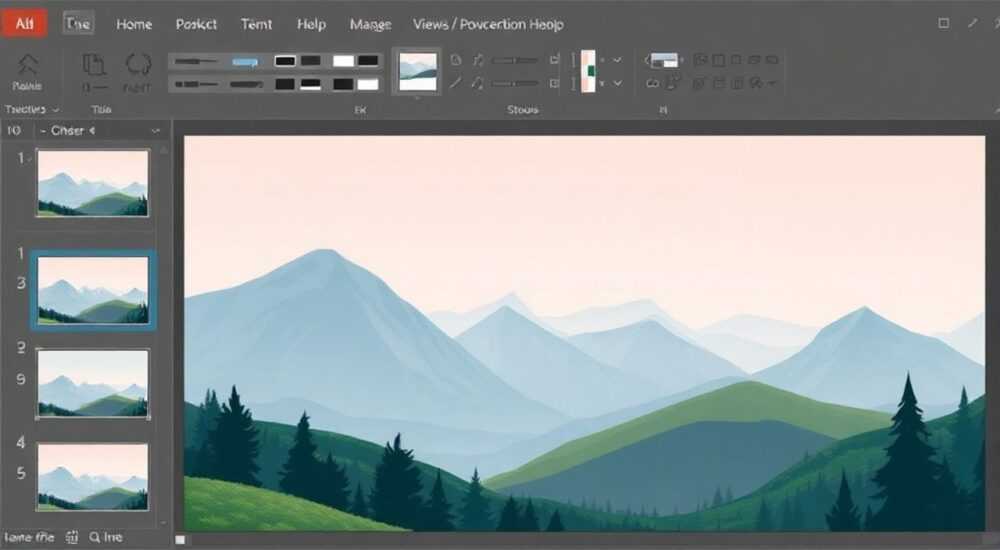Click the circular refresh arrows icon
Image resolution: width=1000 pixels, height=550 pixels.
coord(138,64)
